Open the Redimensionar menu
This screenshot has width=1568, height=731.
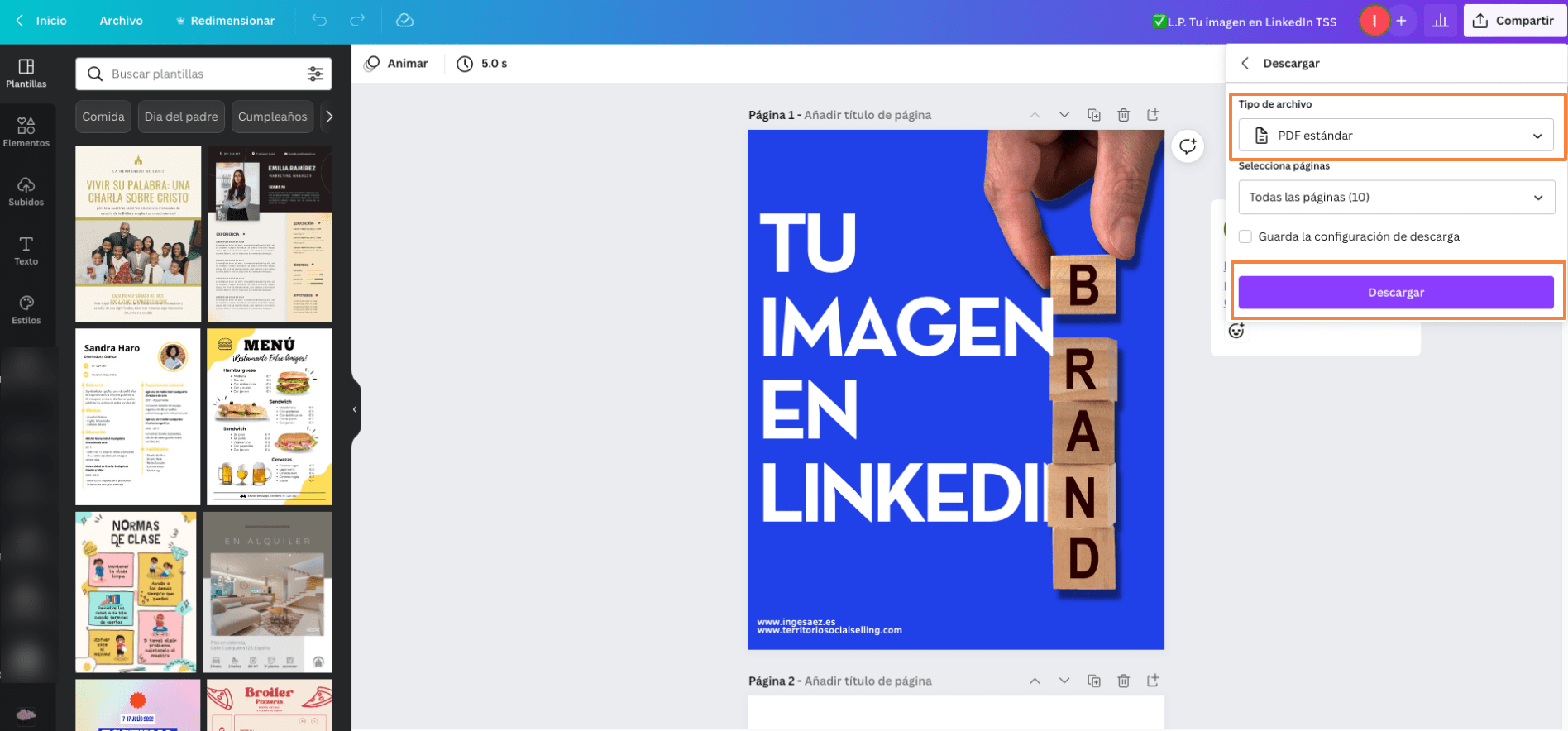pyautogui.click(x=225, y=21)
